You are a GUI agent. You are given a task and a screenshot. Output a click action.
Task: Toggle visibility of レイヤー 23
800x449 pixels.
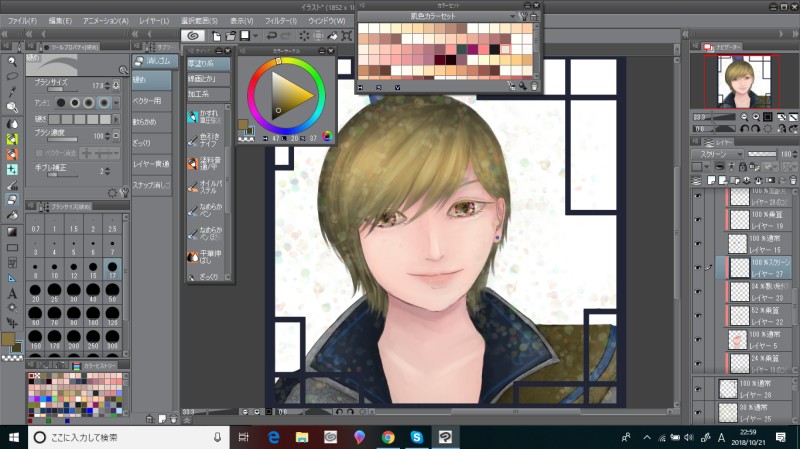698,291
